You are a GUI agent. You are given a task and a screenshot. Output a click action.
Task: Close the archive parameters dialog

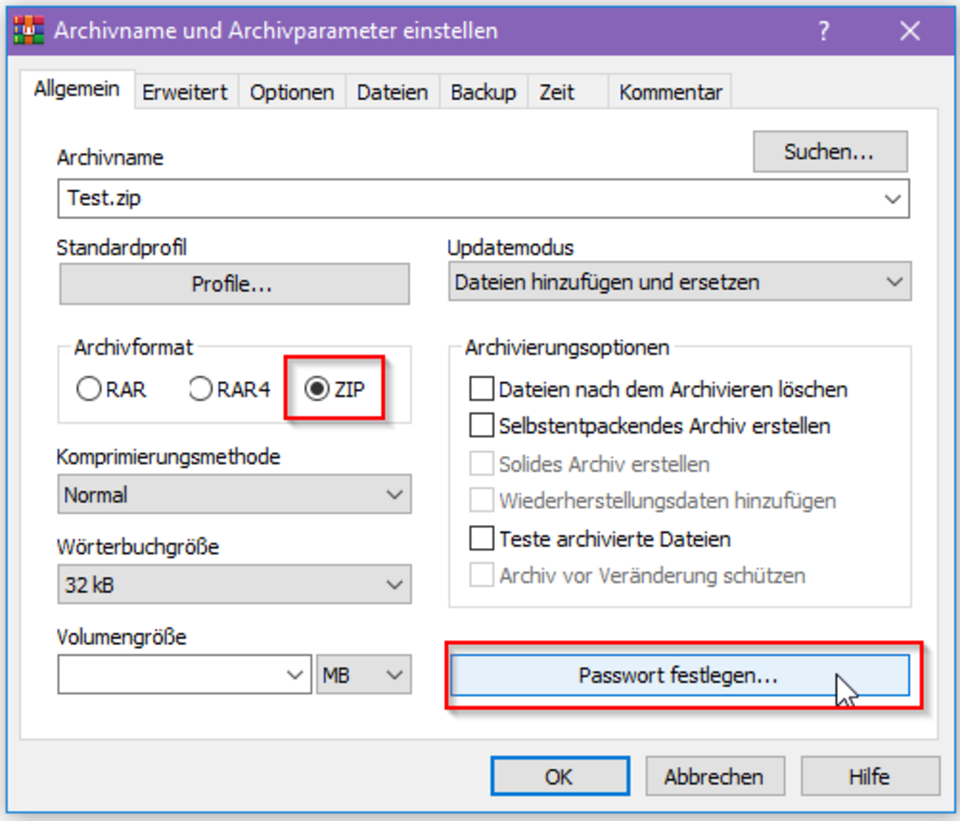point(910,30)
